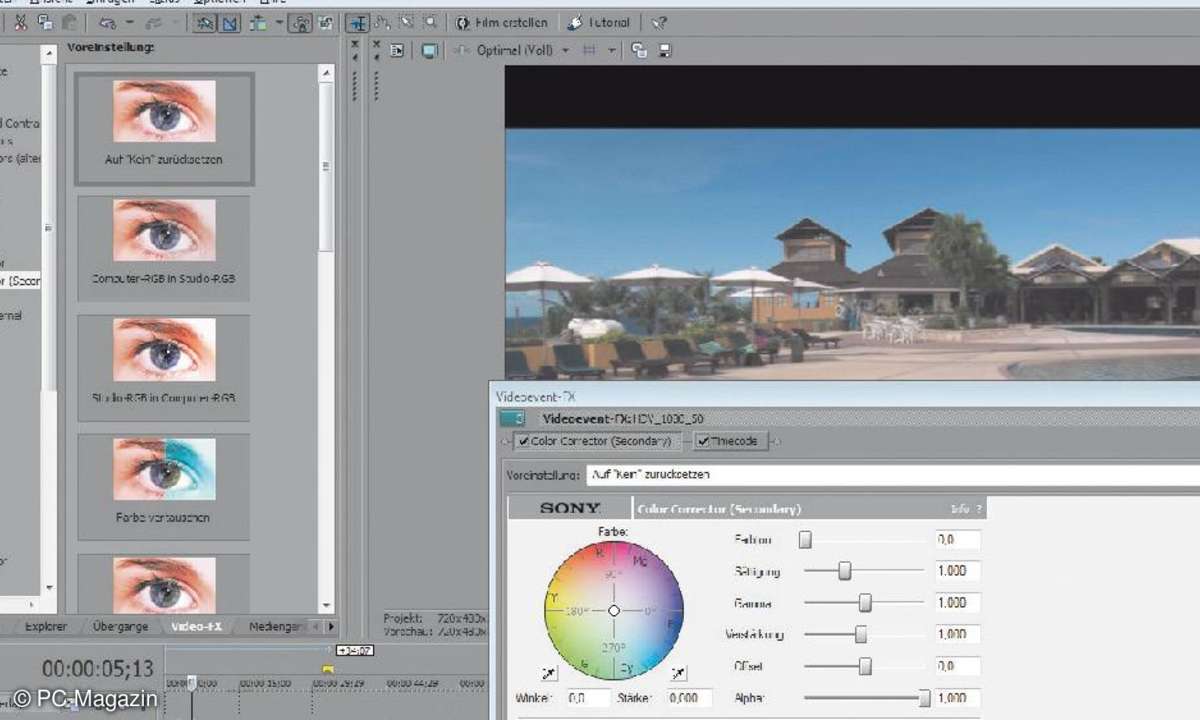
Task: Click the Project Video Properties icon in preview
Action: click(397, 50)
